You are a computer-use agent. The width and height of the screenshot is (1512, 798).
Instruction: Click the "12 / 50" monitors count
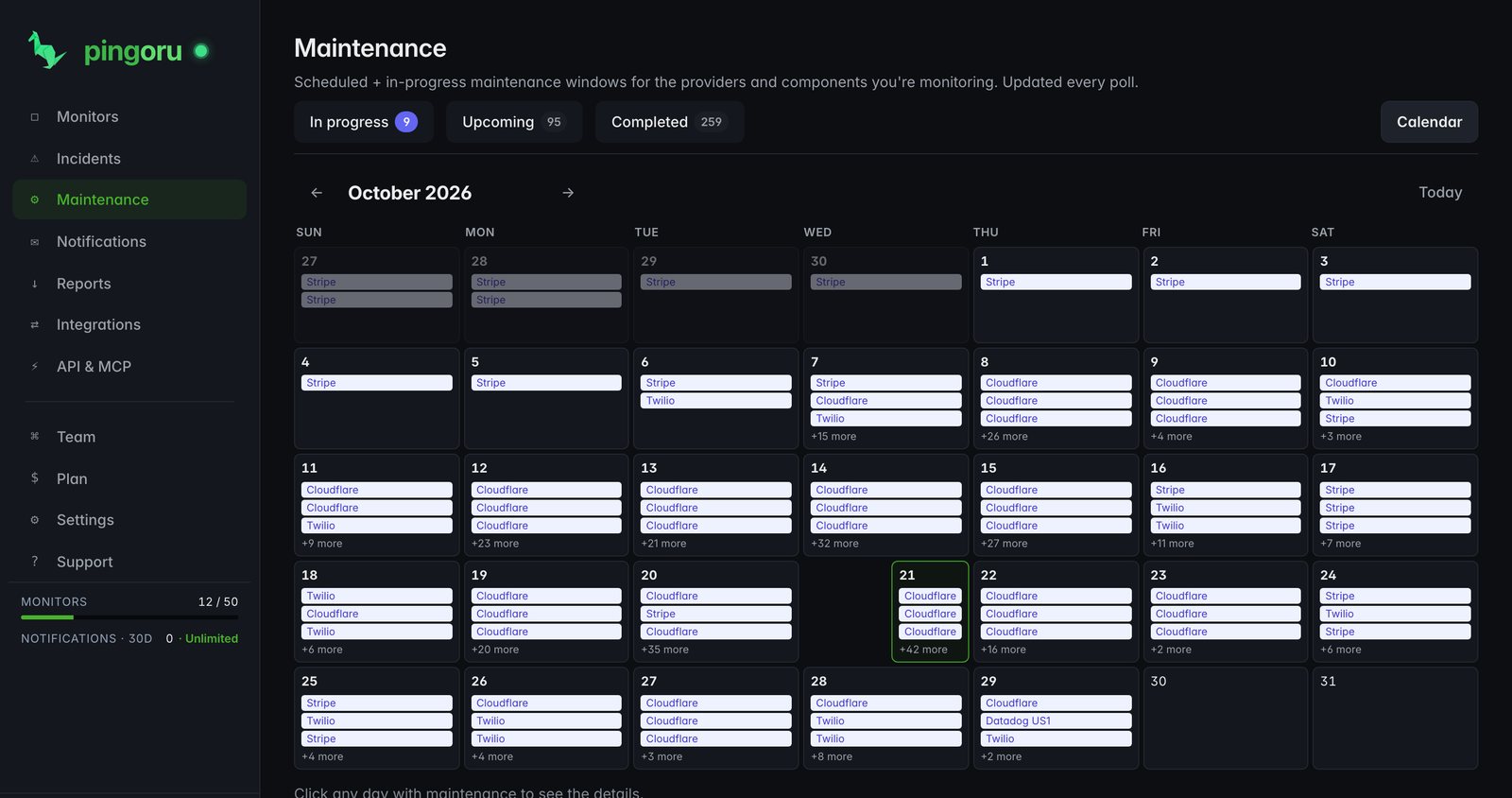coord(218,602)
